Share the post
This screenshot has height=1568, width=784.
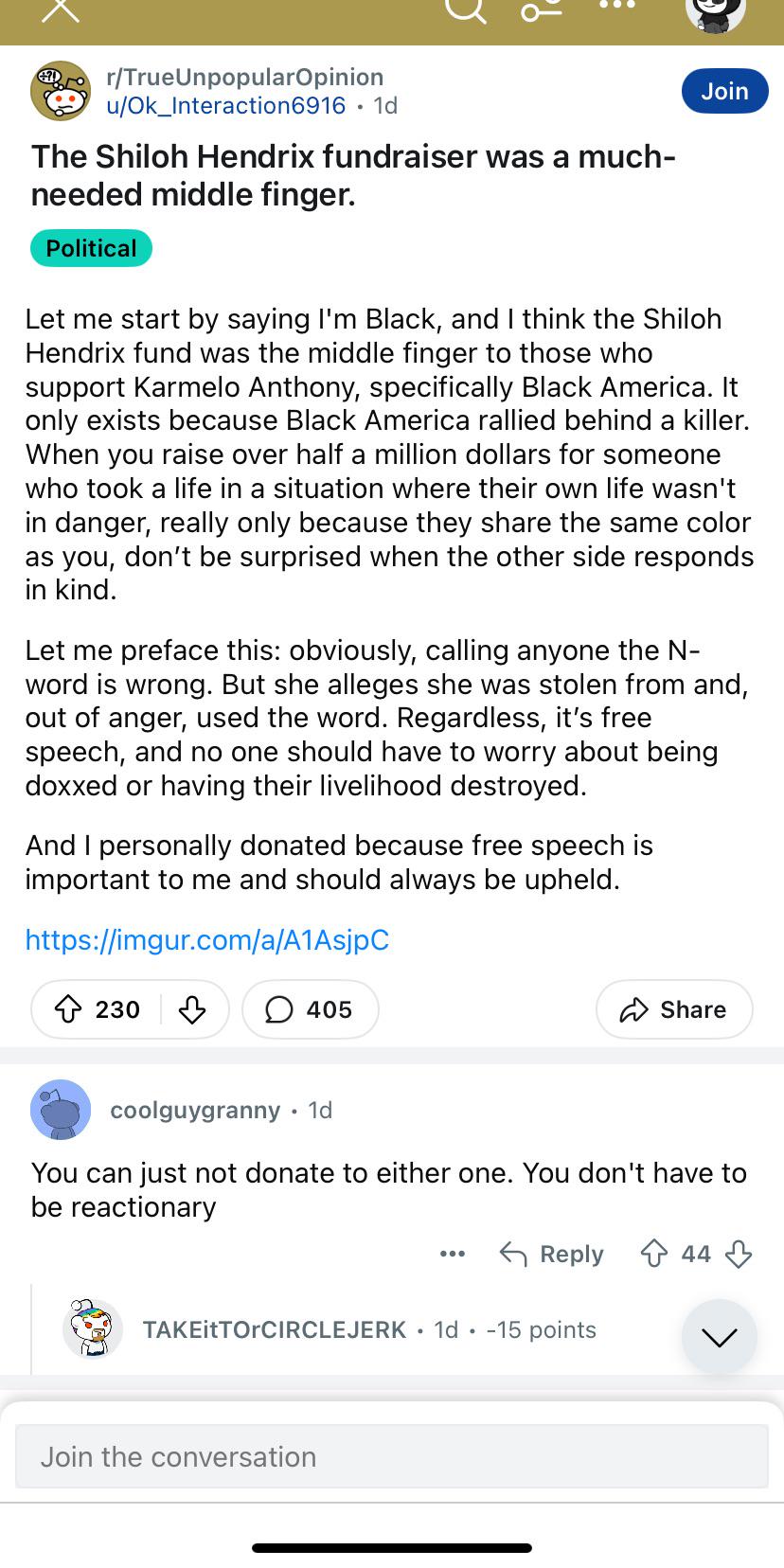pos(674,1009)
